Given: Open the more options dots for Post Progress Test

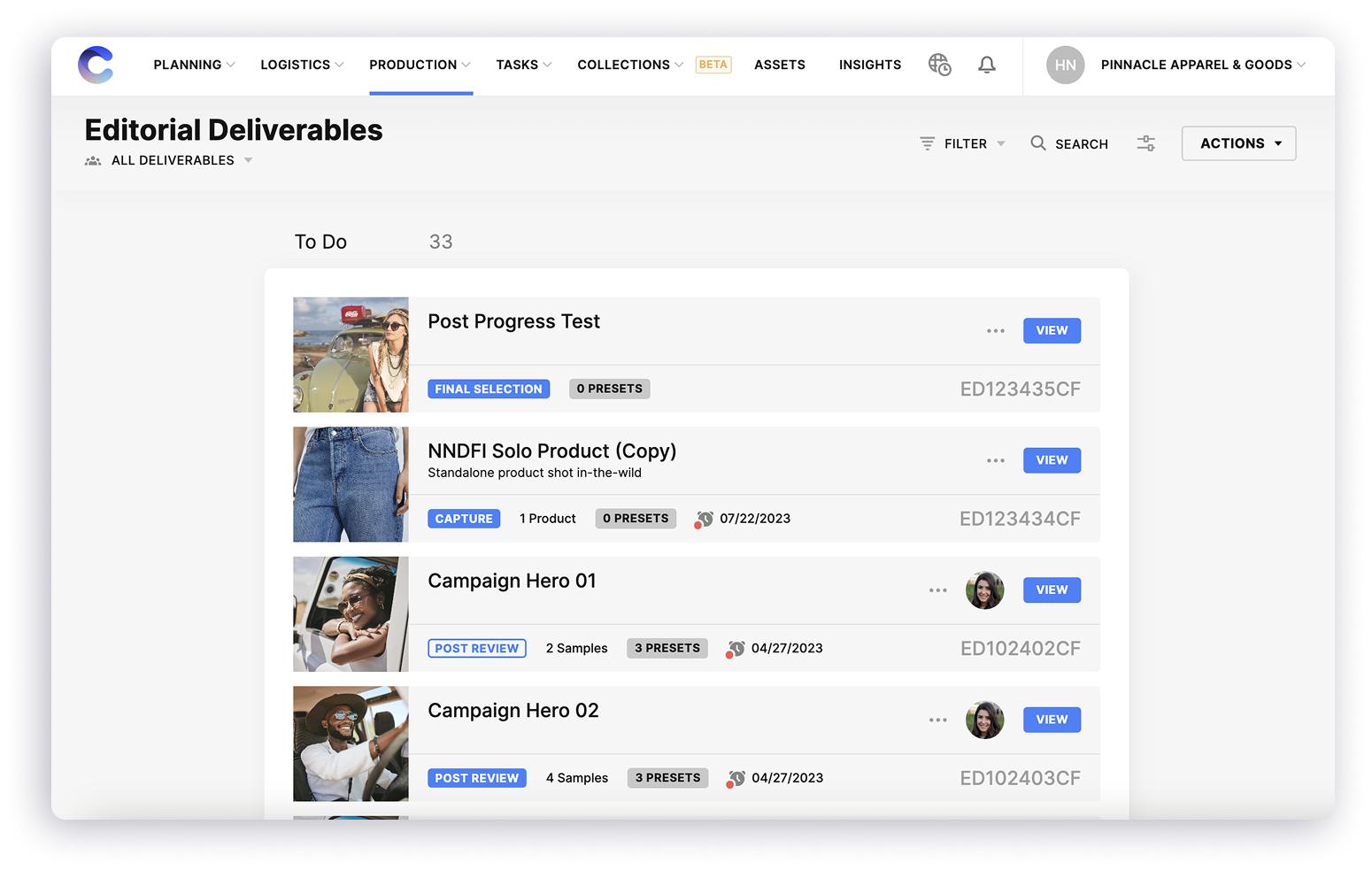Looking at the screenshot, I should coord(996,330).
